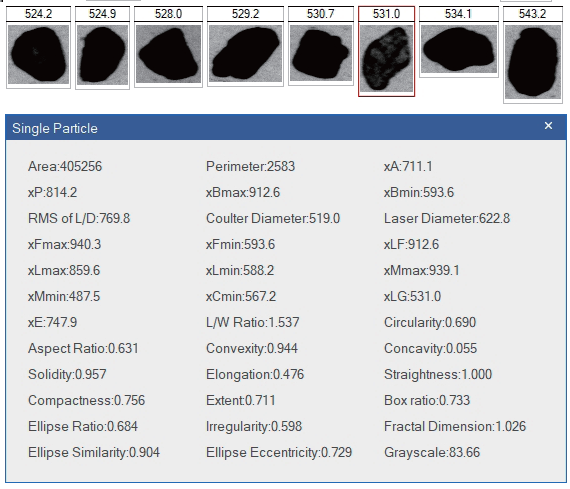Click the Convexity:0.944 value
This screenshot has height=489, width=570.
(252, 348)
